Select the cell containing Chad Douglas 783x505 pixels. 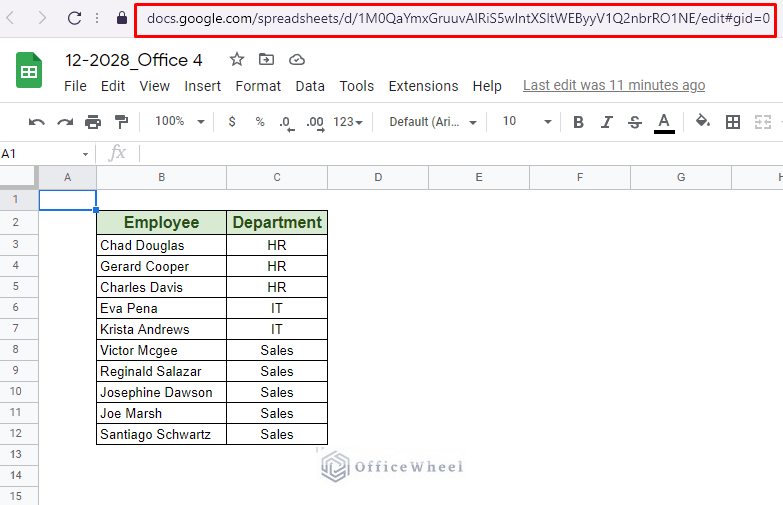tap(161, 245)
